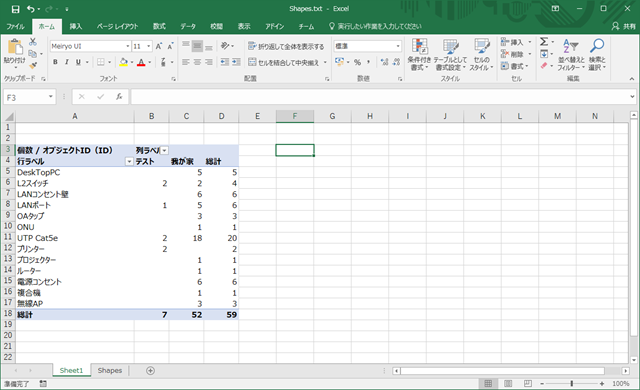Click the 書式 button in cells group
The height and width of the screenshot is (390, 640).
click(x=515, y=66)
